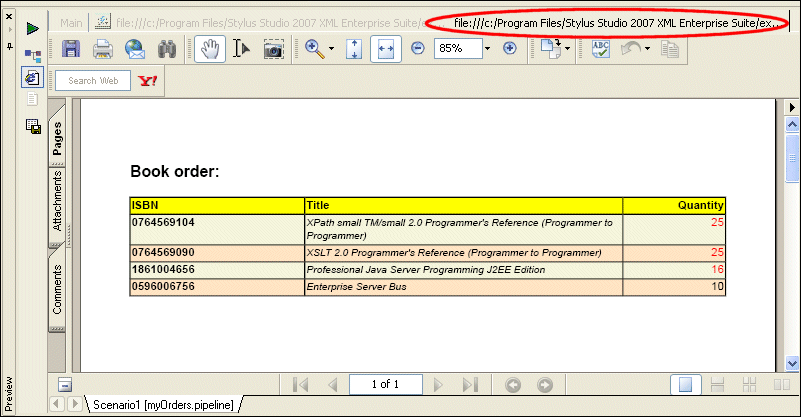The image size is (801, 417).
Task: Click the Yahoo search icon
Action: pyautogui.click(x=148, y=81)
